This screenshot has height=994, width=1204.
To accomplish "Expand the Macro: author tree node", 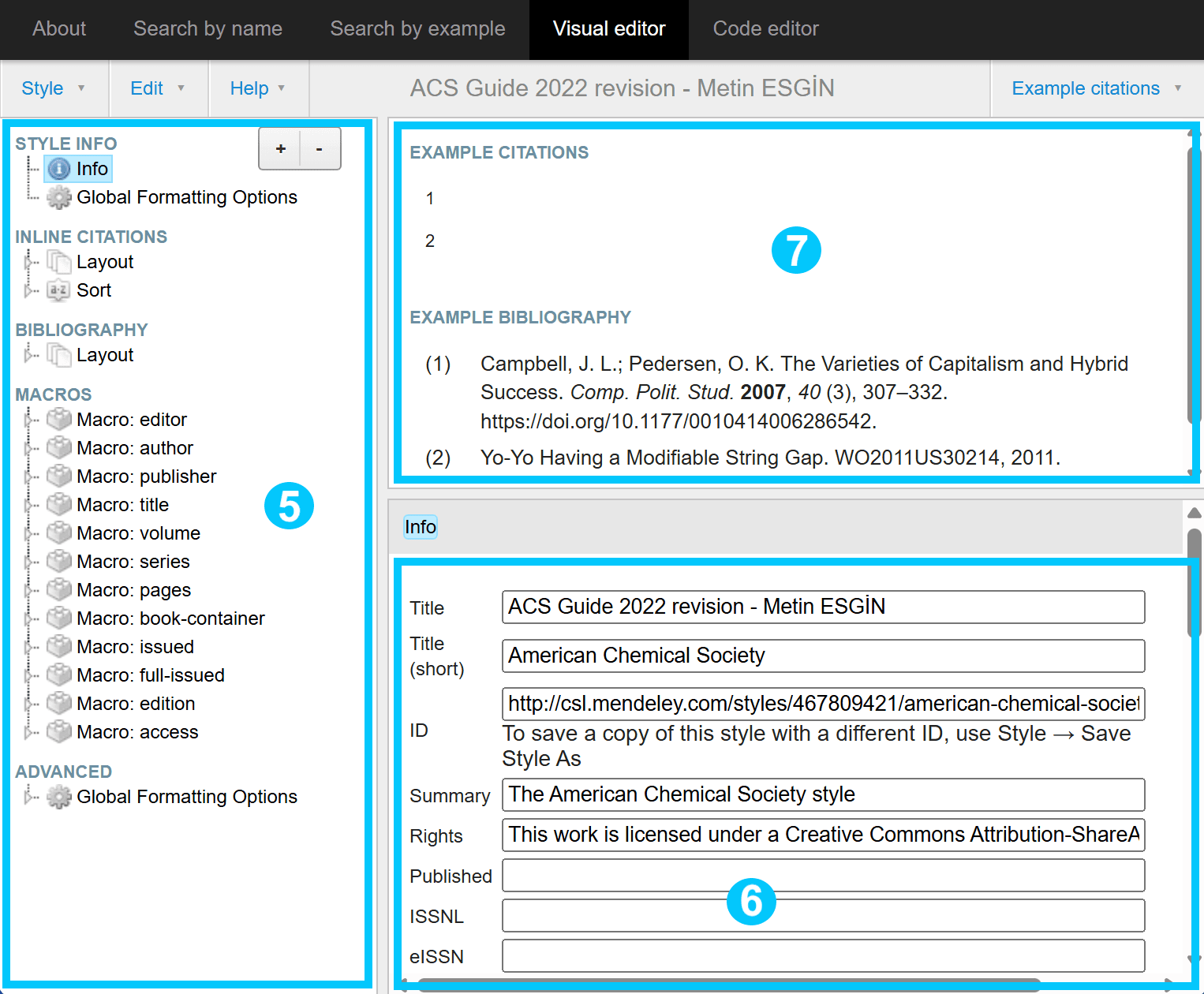I will click(x=28, y=448).
